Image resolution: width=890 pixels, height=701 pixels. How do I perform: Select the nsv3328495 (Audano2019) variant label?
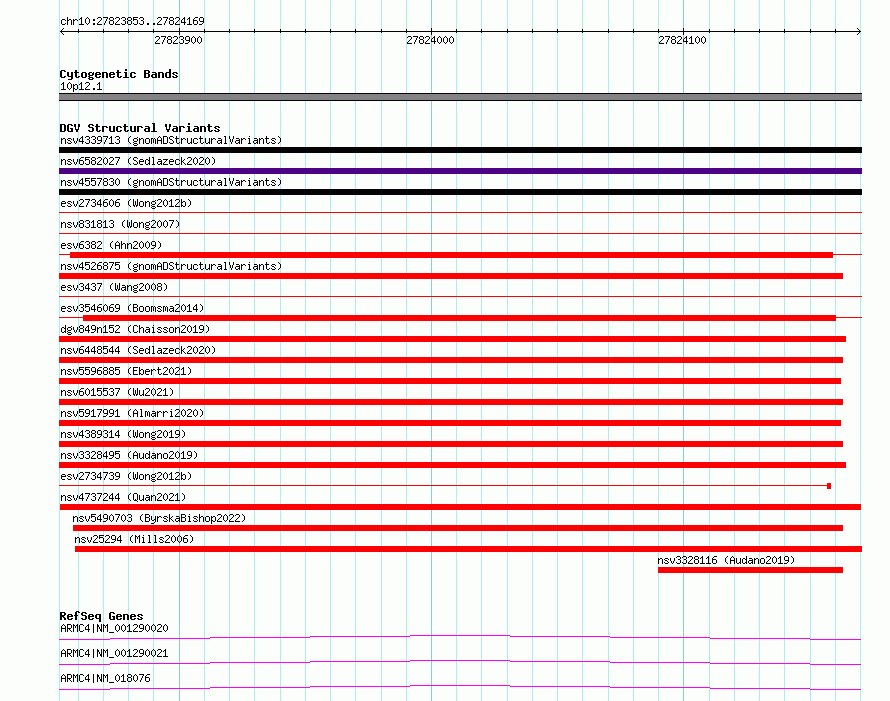point(129,455)
